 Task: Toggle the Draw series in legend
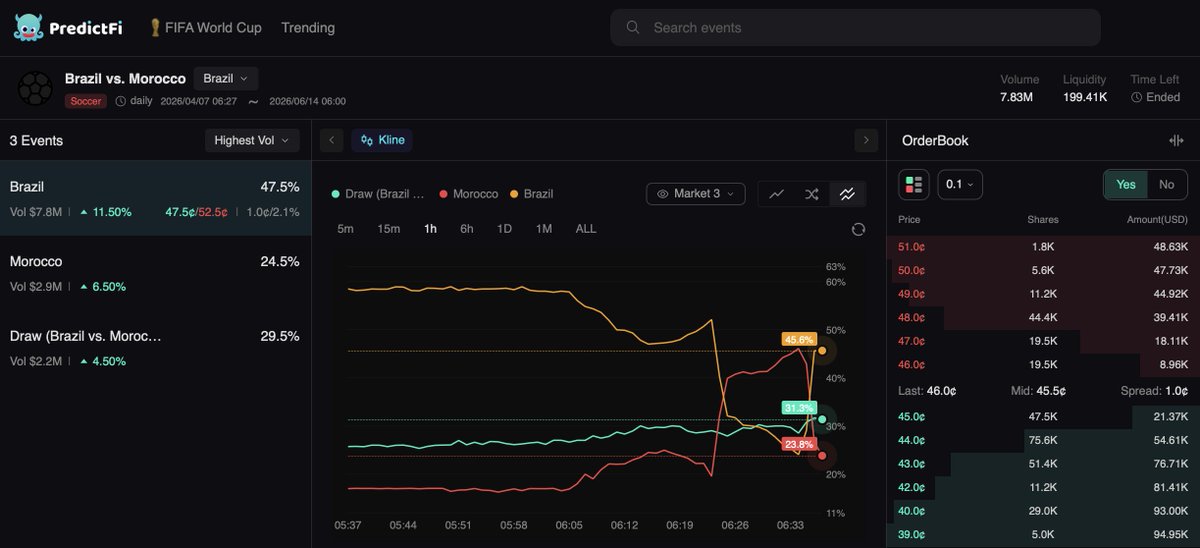pyautogui.click(x=378, y=194)
